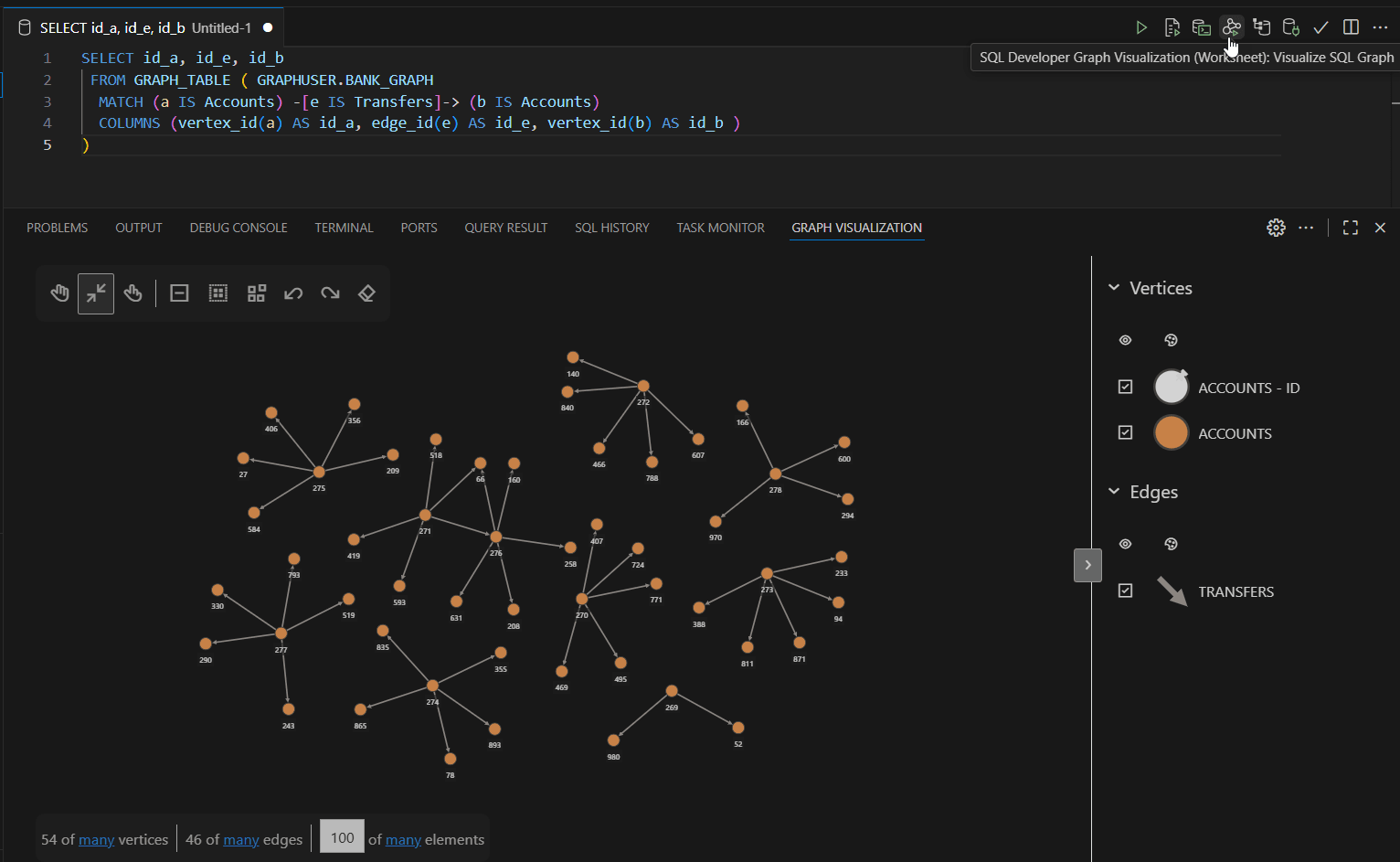Screen dimensions: 1400x862
Task: Click the checkmark icon in editor toolbar
Action: 1320,27
